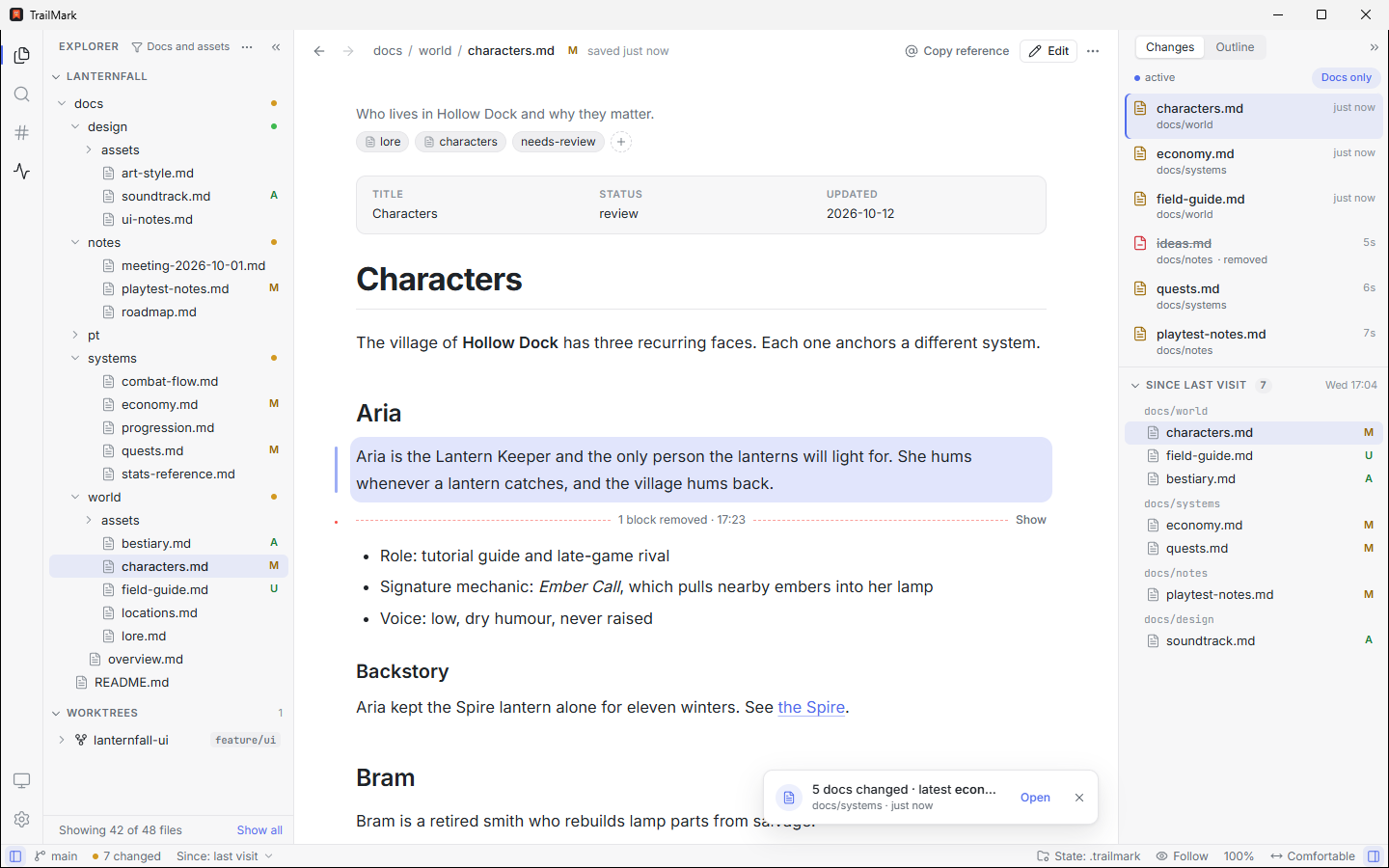Expand the pt folder
1389x868 pixels.
pyautogui.click(x=76, y=336)
